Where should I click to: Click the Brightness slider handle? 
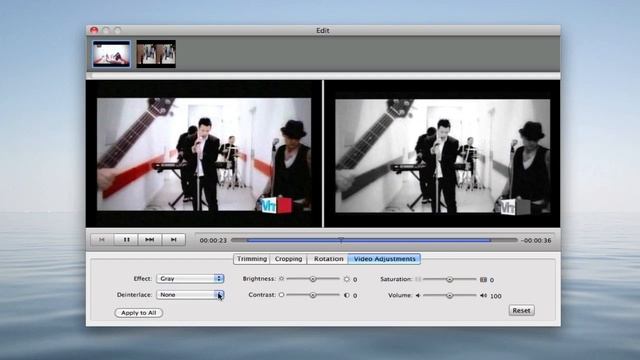point(313,279)
